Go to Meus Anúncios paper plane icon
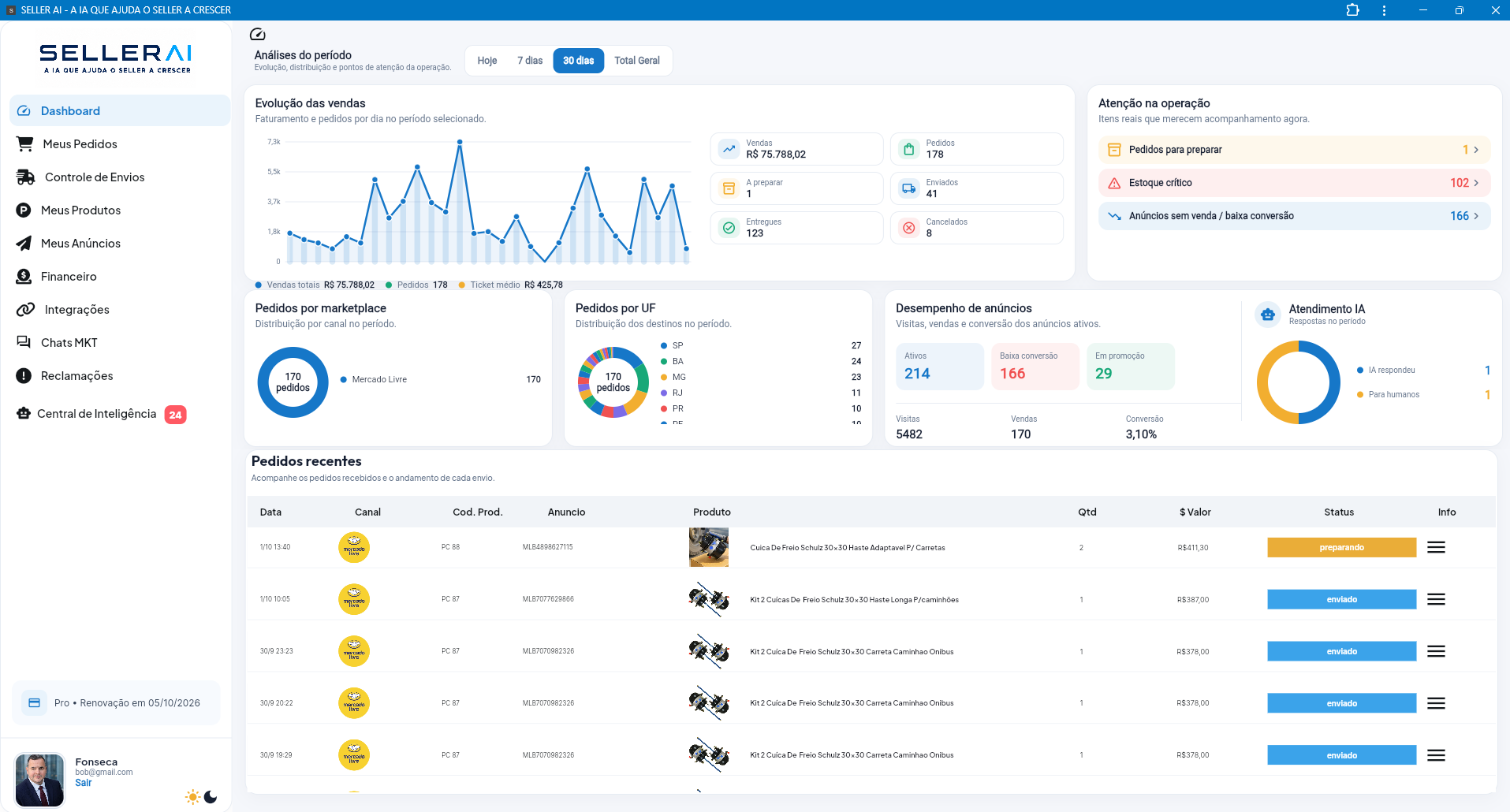 (24, 244)
